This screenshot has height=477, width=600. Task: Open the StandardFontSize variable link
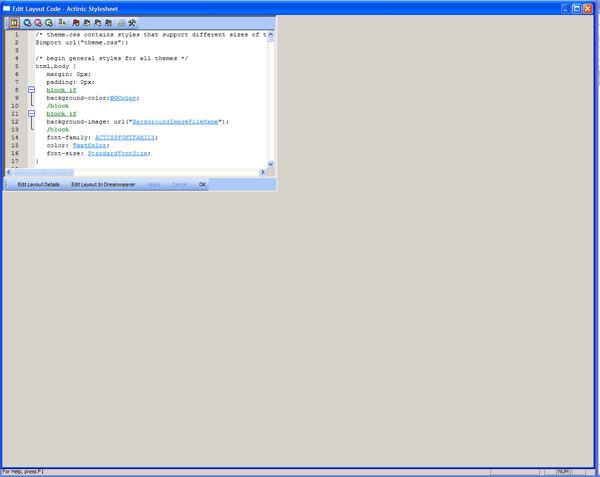[x=118, y=154]
